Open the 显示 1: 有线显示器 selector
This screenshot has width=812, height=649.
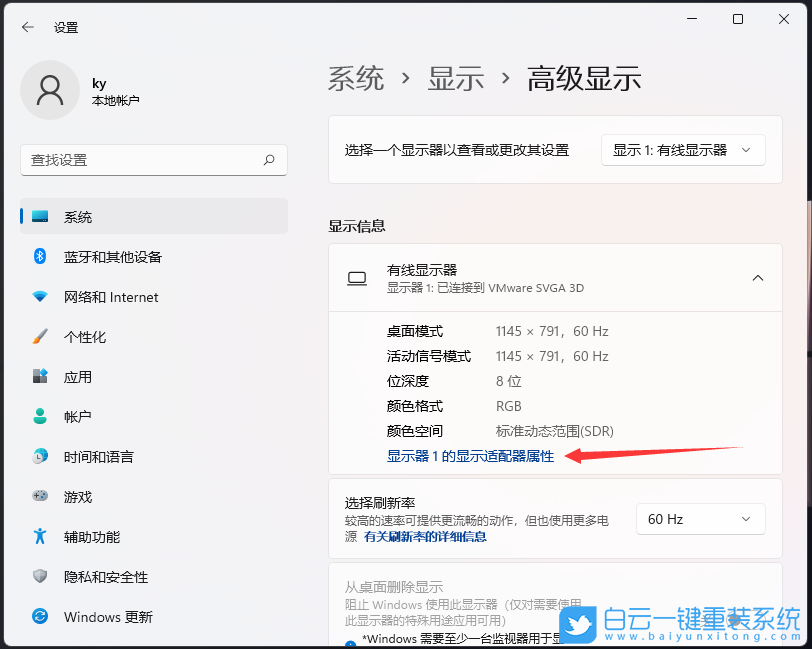[x=683, y=149]
